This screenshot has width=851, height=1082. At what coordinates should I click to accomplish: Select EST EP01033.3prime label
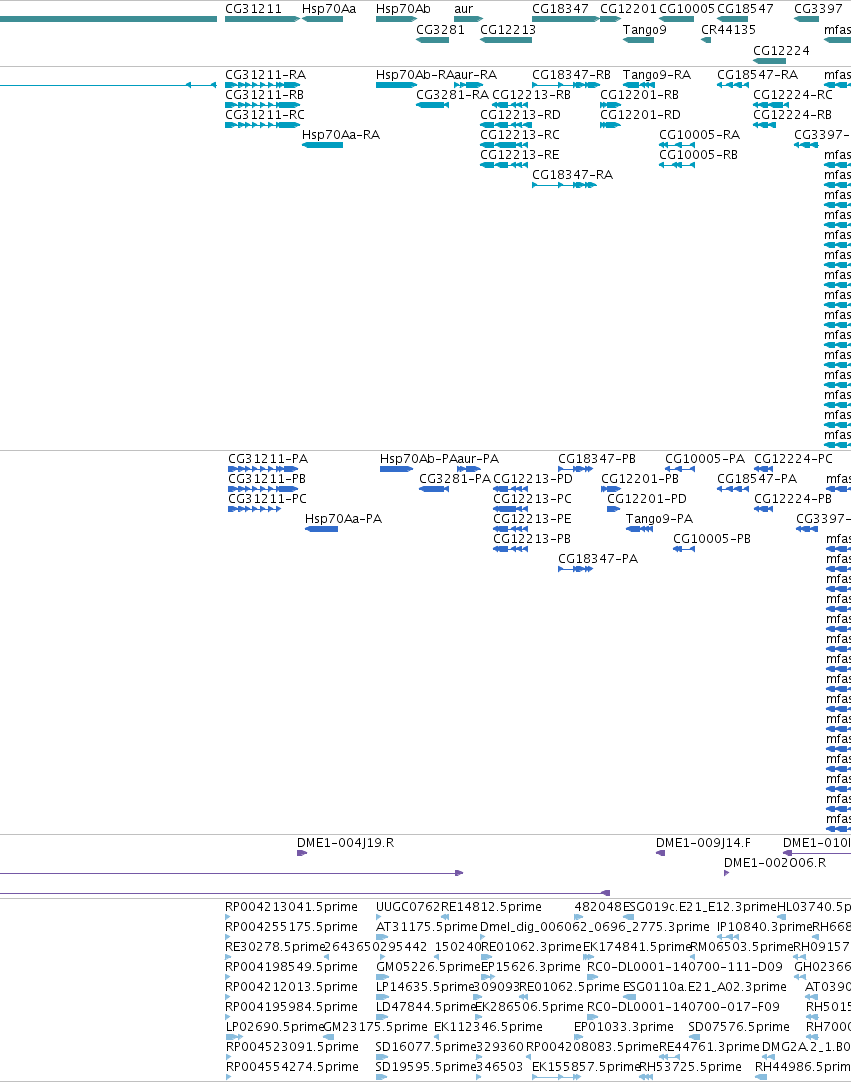pyautogui.click(x=624, y=1027)
